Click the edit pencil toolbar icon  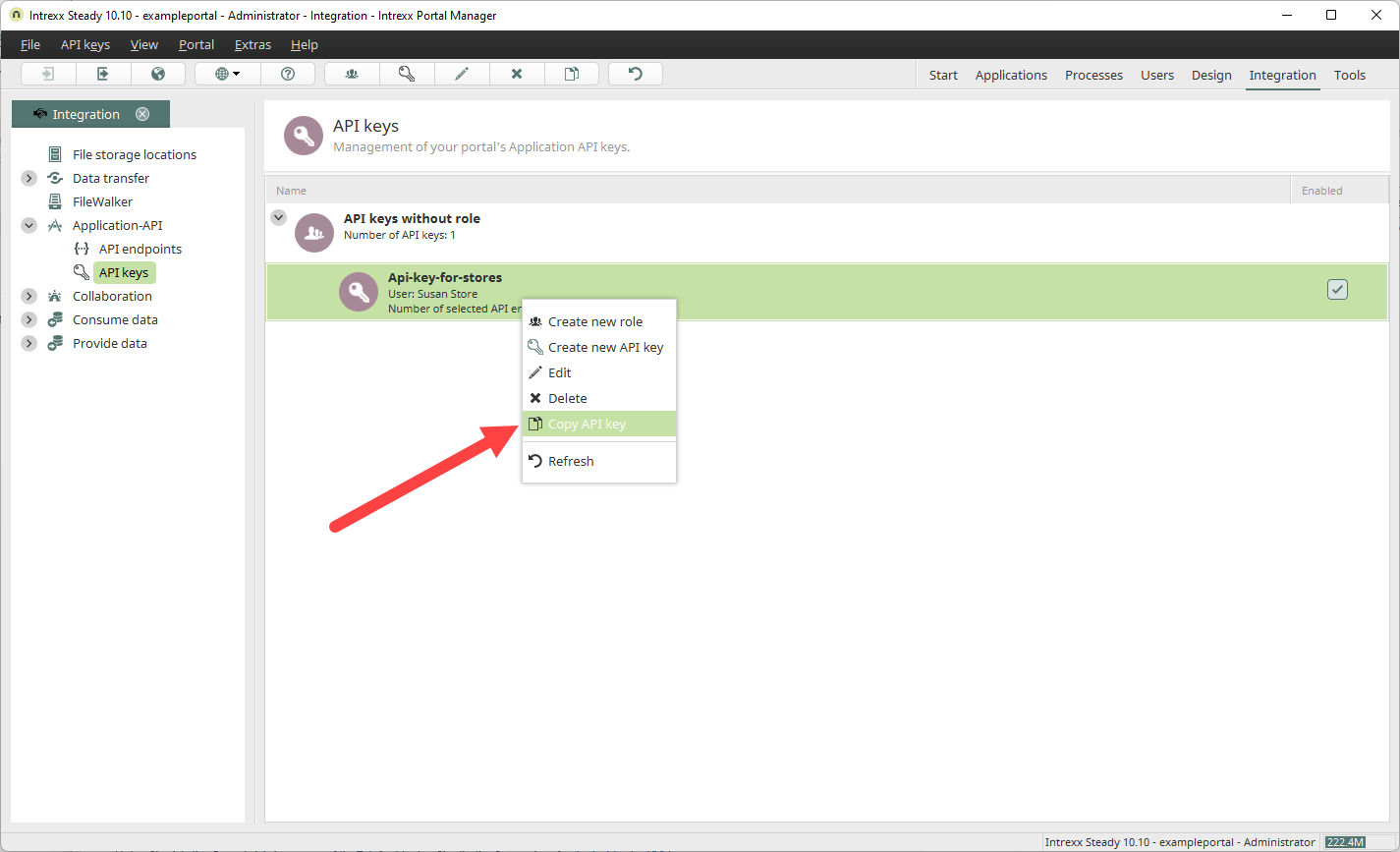[x=462, y=74]
